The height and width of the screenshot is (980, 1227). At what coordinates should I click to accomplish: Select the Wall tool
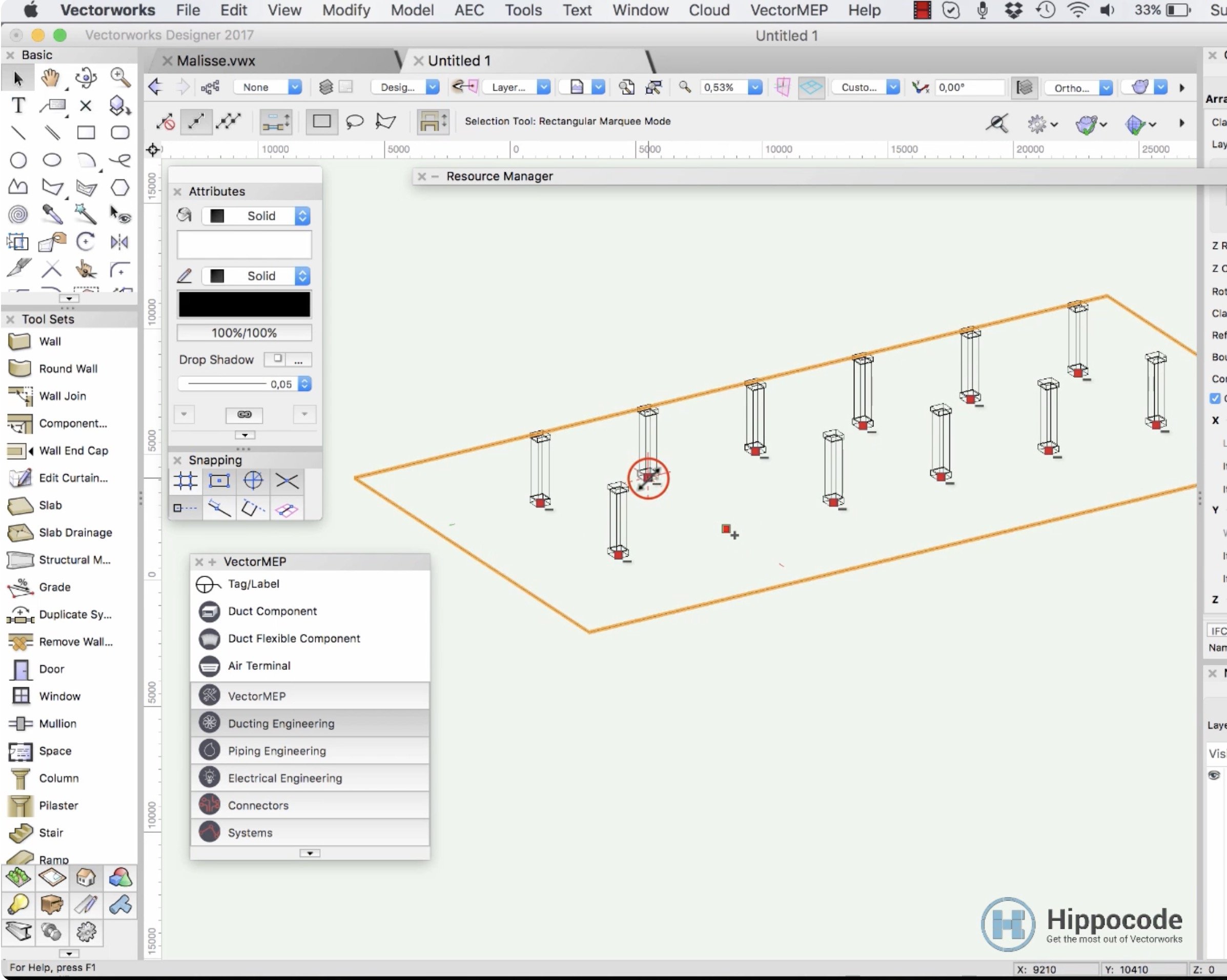pos(50,341)
